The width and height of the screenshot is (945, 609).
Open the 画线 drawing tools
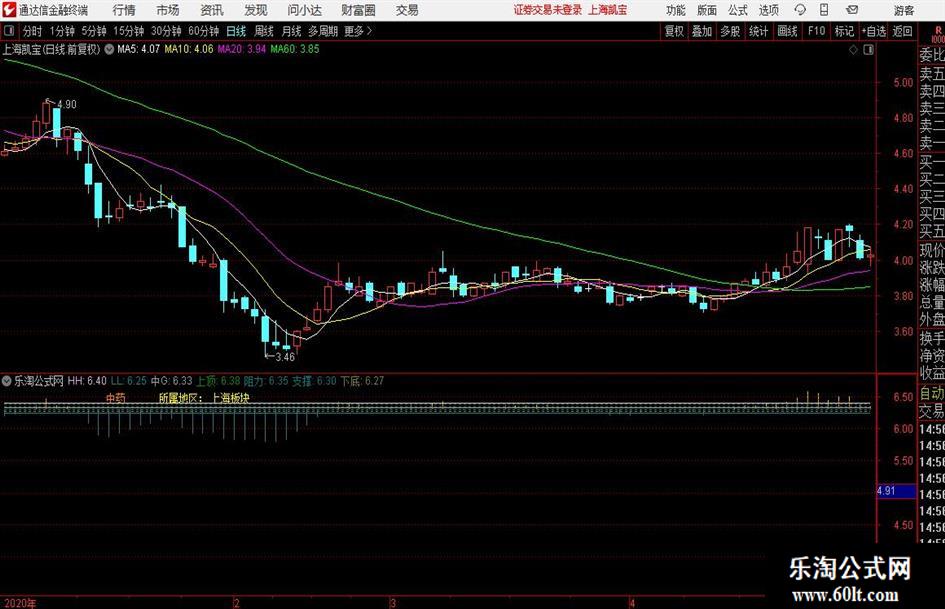coord(787,31)
